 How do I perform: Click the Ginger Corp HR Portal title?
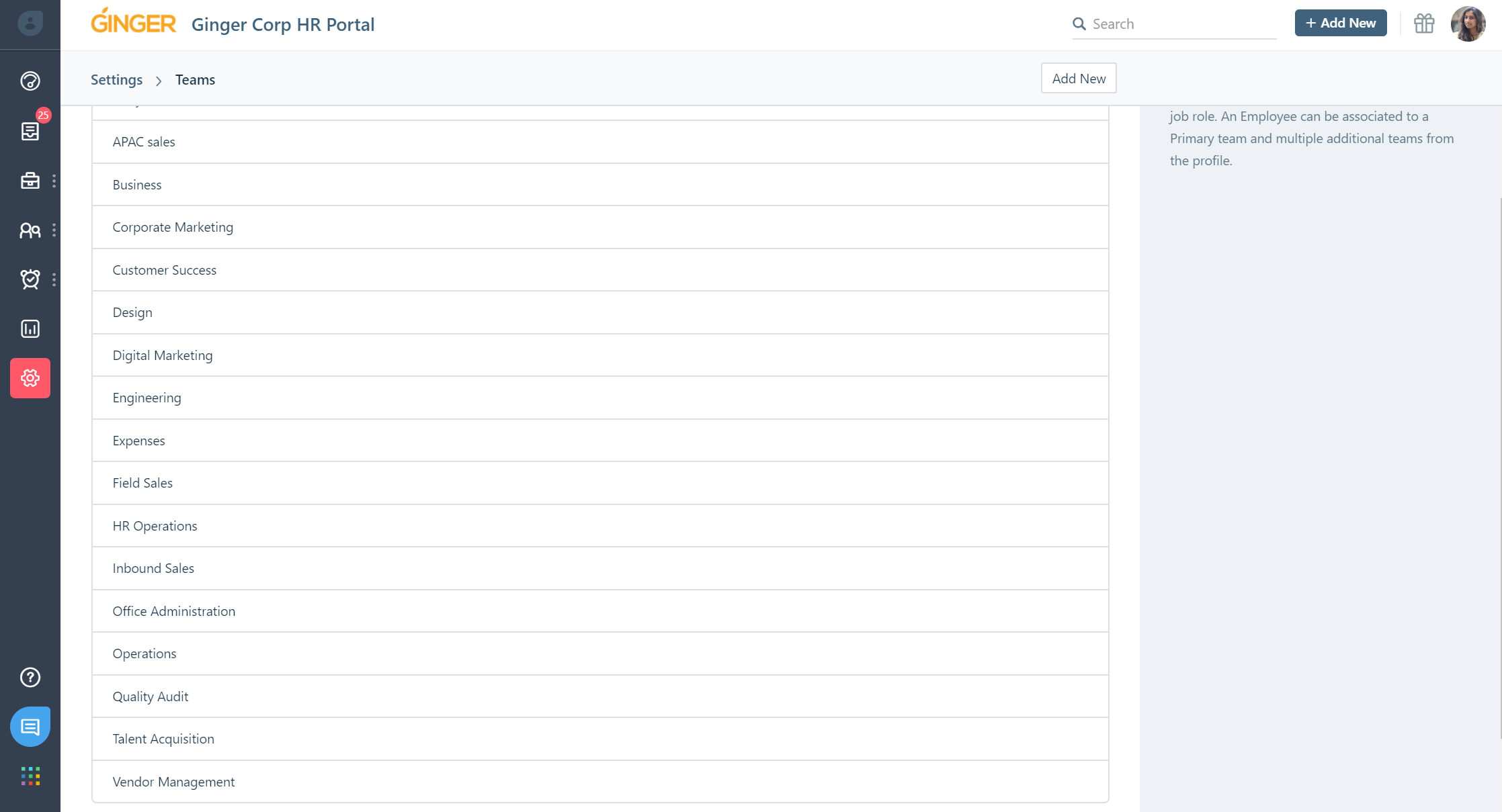coord(283,24)
